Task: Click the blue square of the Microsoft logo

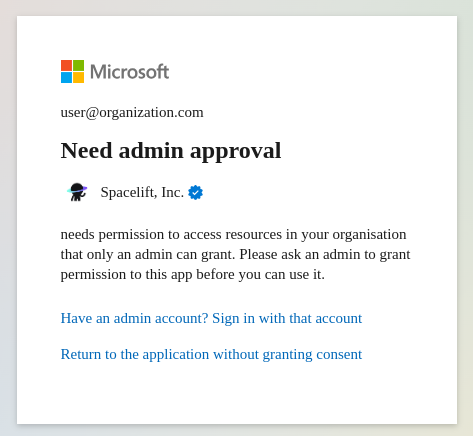Action: (x=66, y=77)
